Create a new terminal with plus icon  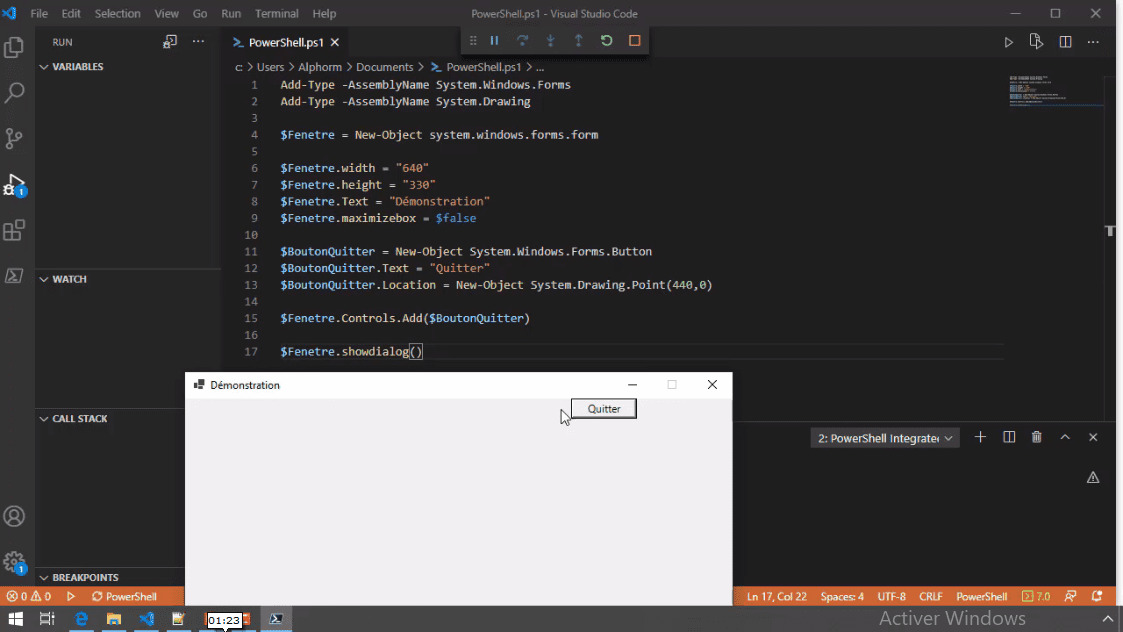[x=980, y=437]
